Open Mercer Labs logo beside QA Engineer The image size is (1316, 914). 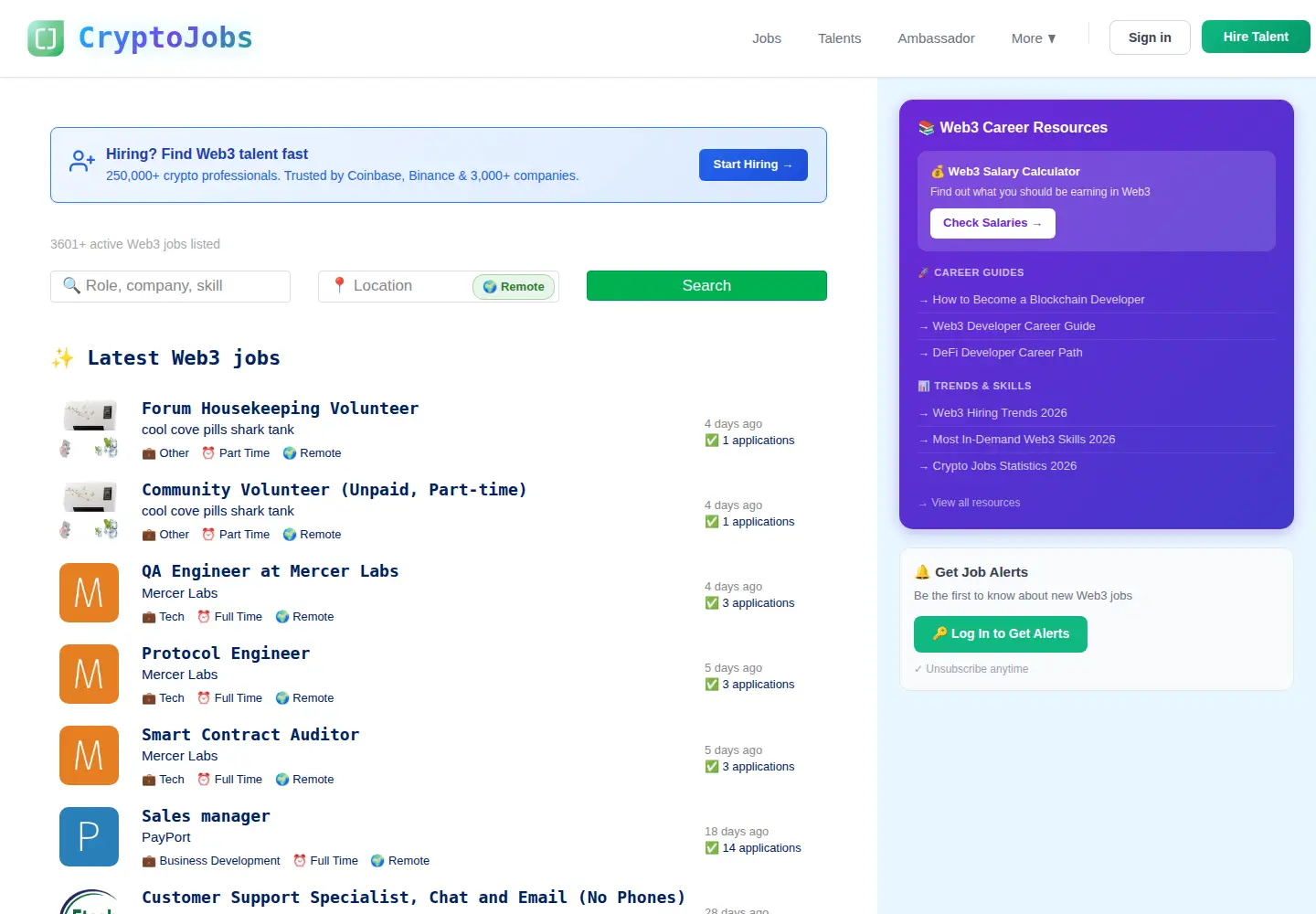[89, 593]
